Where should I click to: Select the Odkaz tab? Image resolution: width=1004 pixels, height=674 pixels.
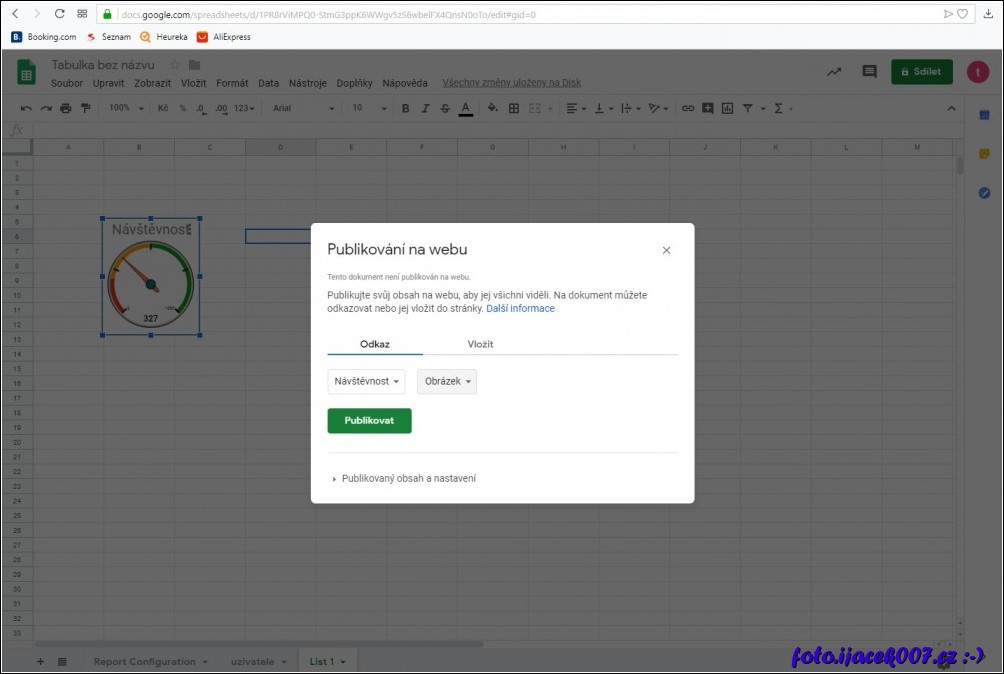click(x=375, y=344)
